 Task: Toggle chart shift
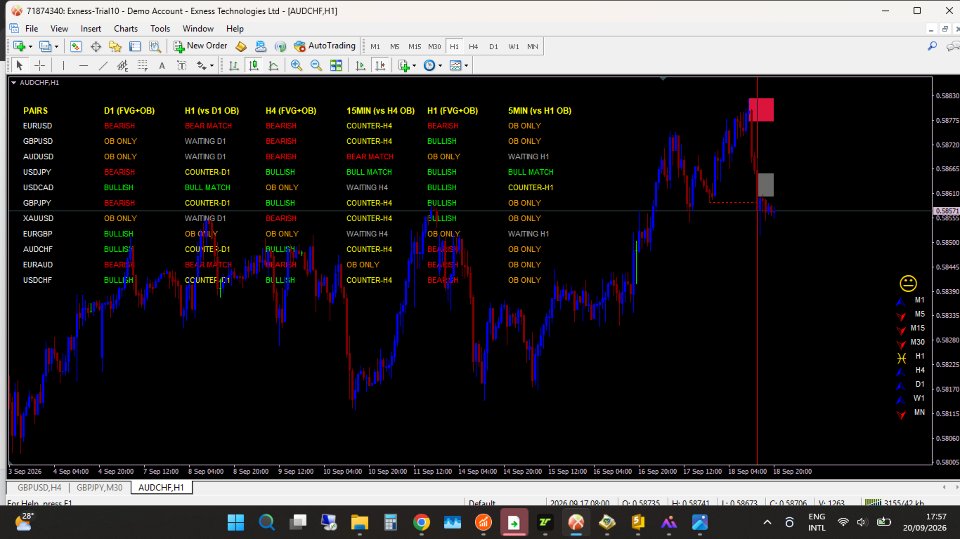pyautogui.click(x=380, y=66)
